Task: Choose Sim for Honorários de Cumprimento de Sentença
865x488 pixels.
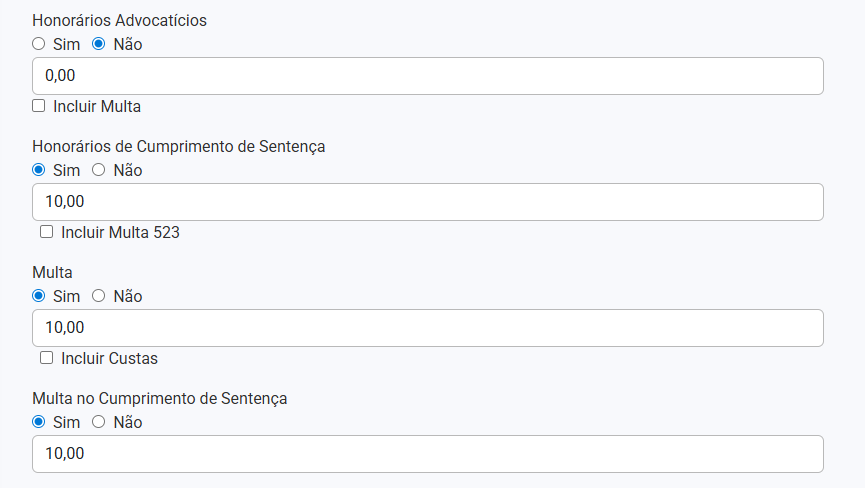Action: tap(39, 170)
